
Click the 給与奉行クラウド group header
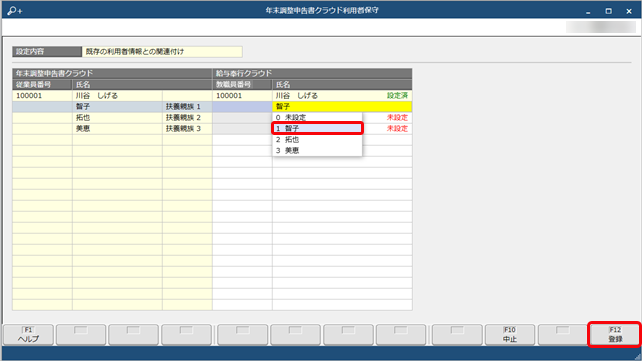click(x=312, y=74)
